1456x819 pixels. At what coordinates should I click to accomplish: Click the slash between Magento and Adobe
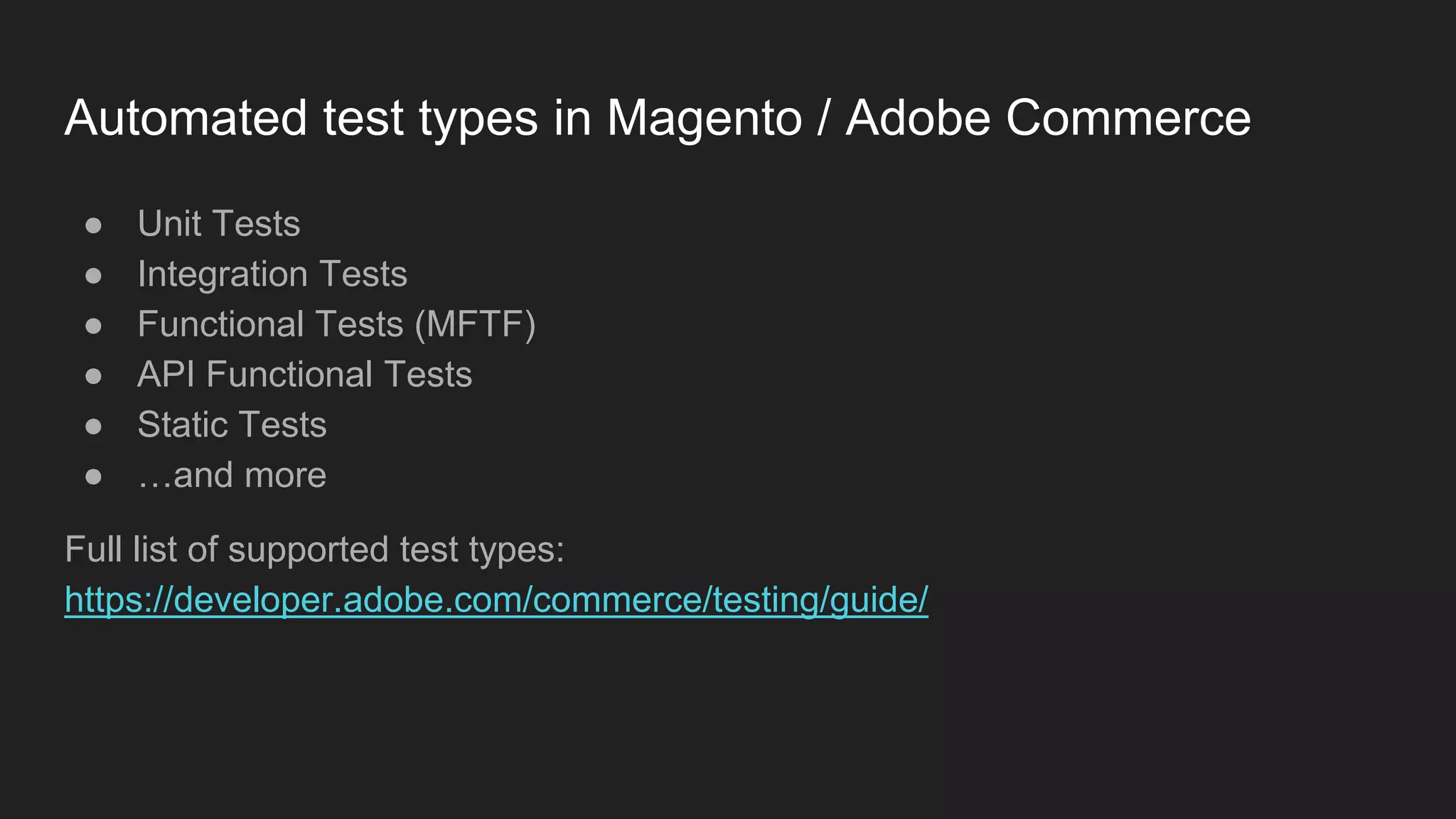tap(824, 118)
